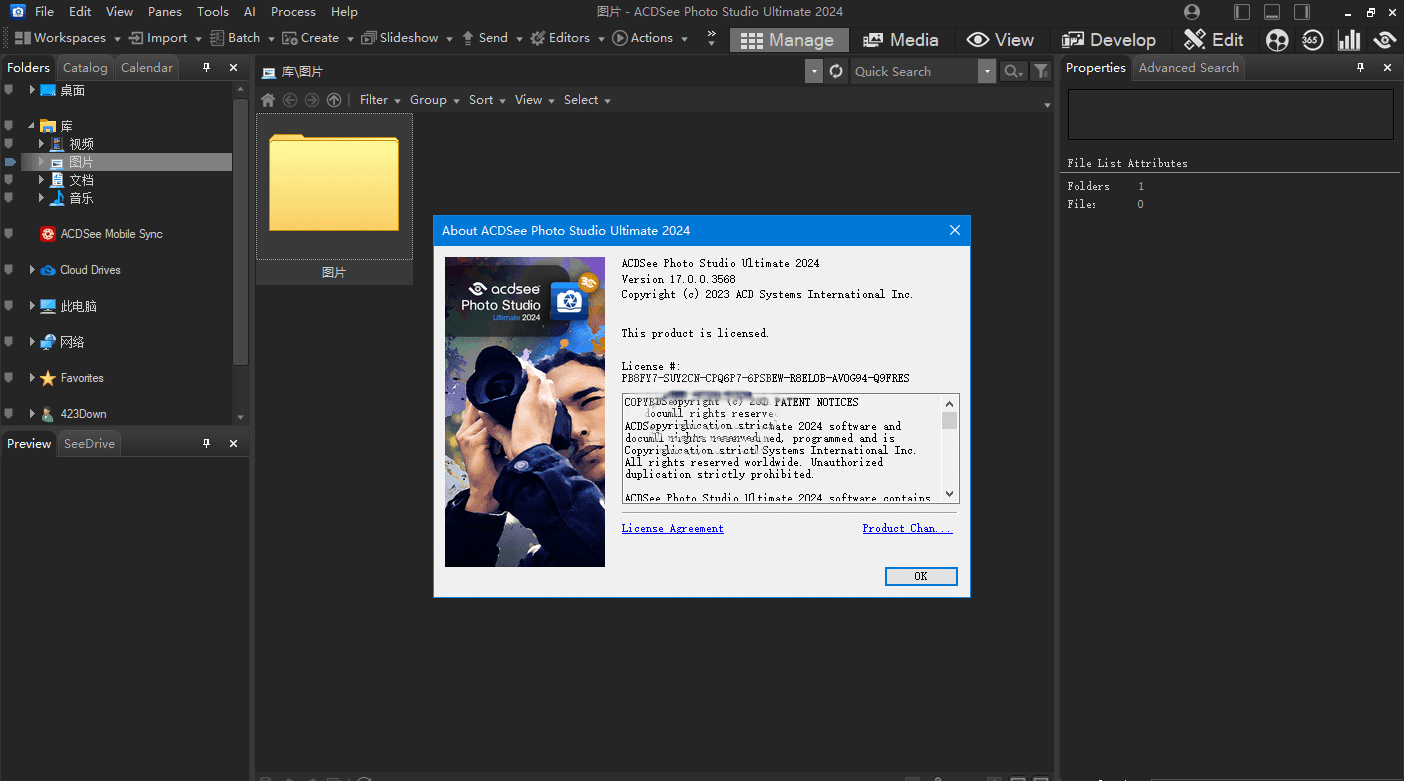Toggle Easy-Select marker beside 此电脑
This screenshot has width=1404, height=781.
(9, 306)
